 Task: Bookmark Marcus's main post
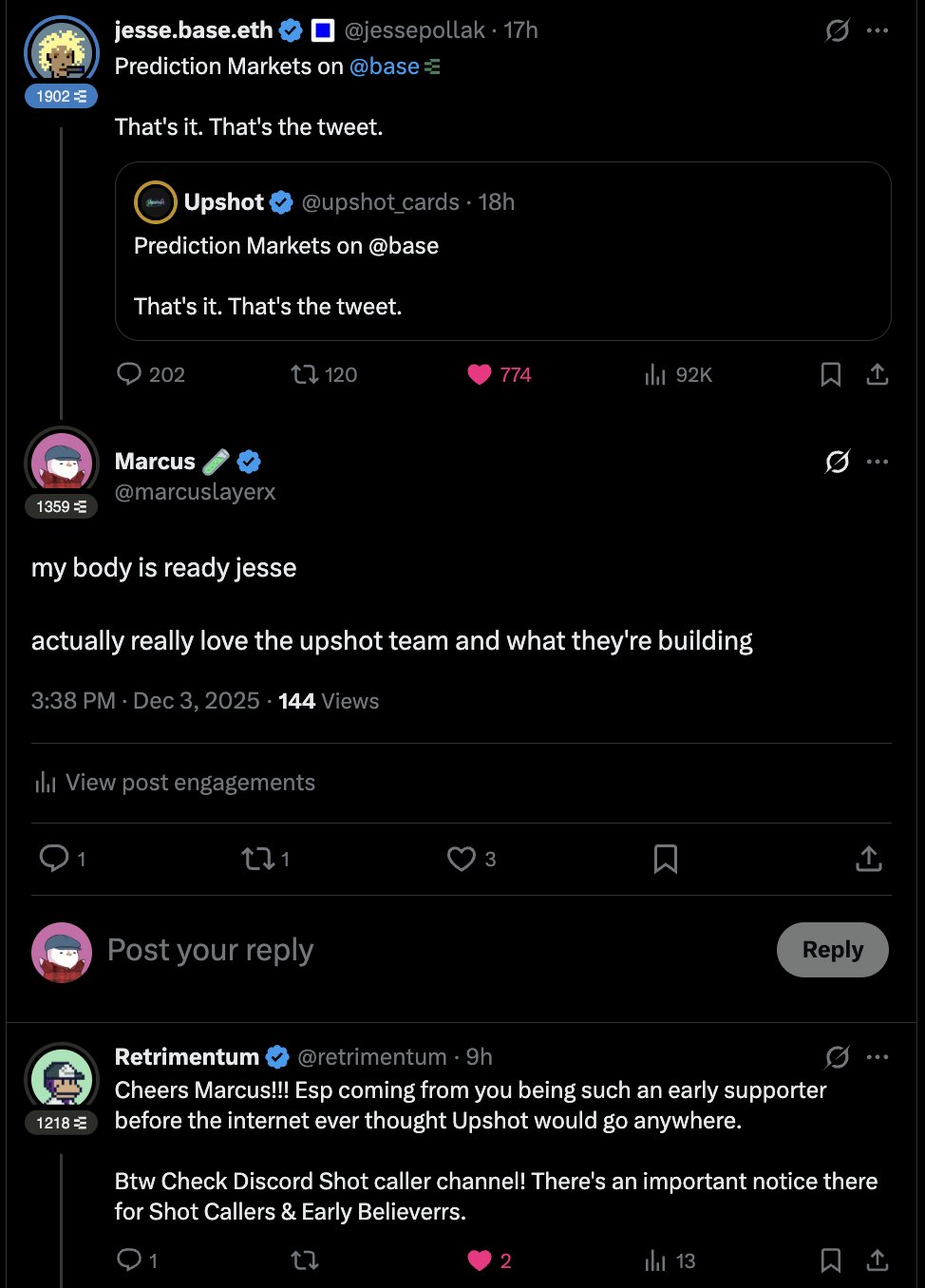click(666, 859)
